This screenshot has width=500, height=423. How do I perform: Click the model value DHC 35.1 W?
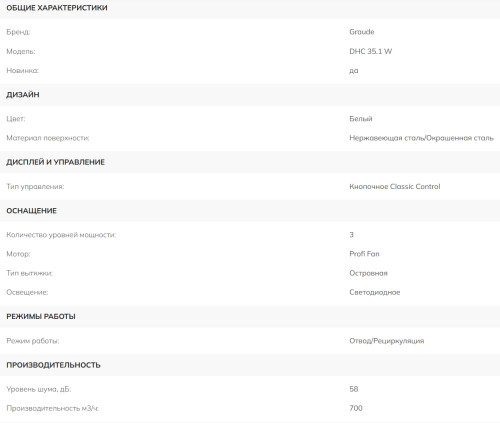[371, 51]
